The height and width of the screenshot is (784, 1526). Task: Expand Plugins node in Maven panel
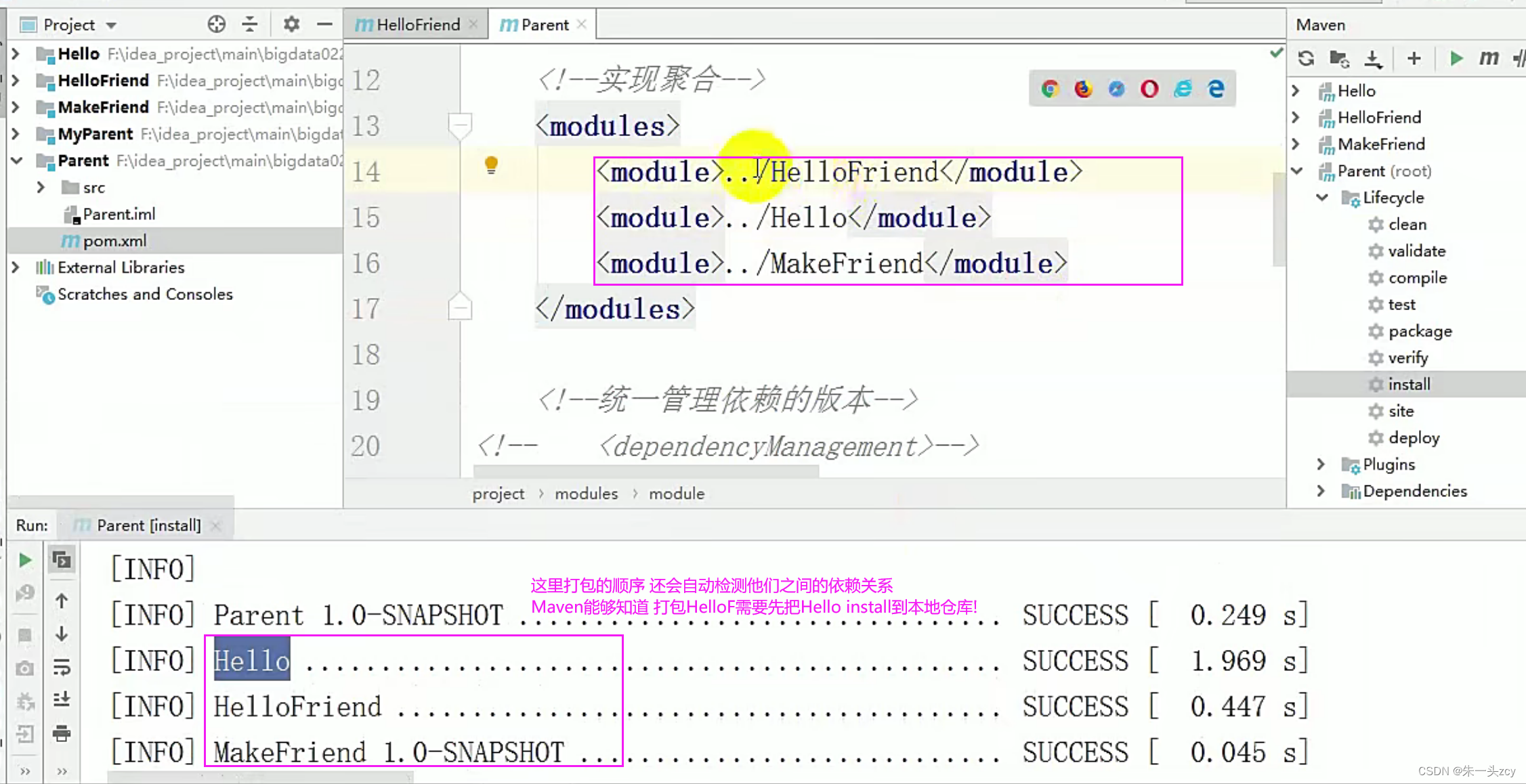tap(1321, 464)
